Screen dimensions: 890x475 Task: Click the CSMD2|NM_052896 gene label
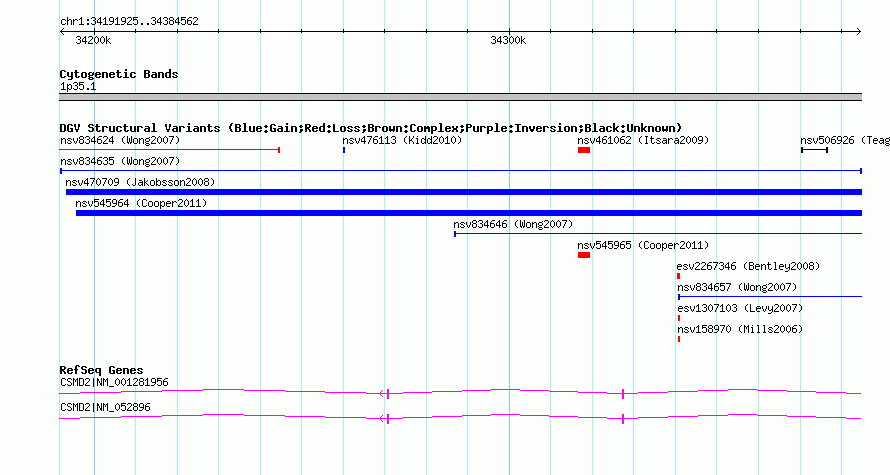point(105,407)
